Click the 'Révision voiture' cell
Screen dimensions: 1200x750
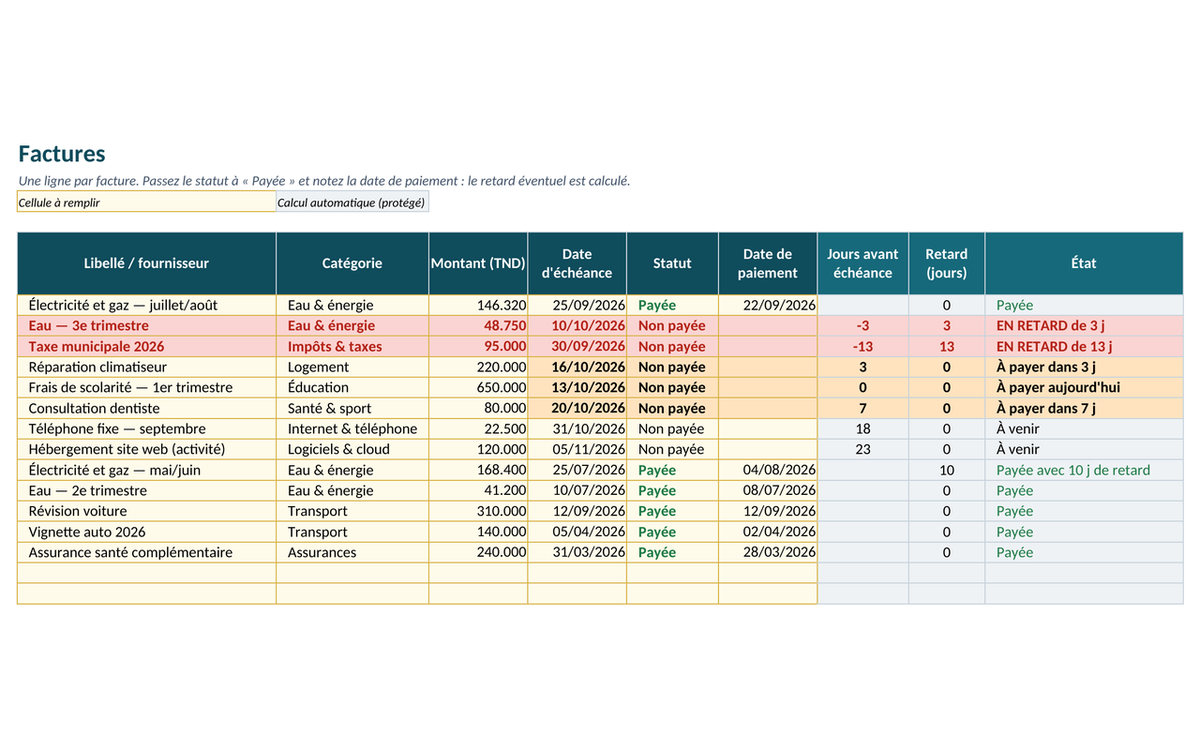click(146, 511)
